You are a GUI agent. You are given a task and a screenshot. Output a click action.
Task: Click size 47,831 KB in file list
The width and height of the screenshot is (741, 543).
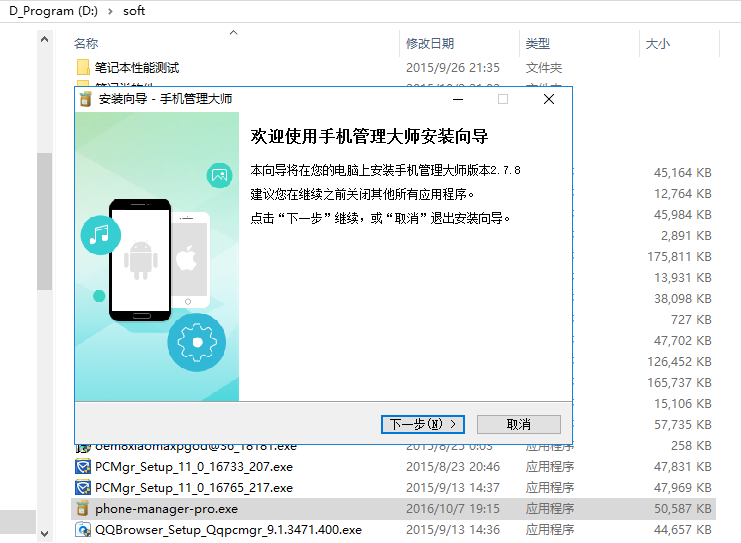683,466
